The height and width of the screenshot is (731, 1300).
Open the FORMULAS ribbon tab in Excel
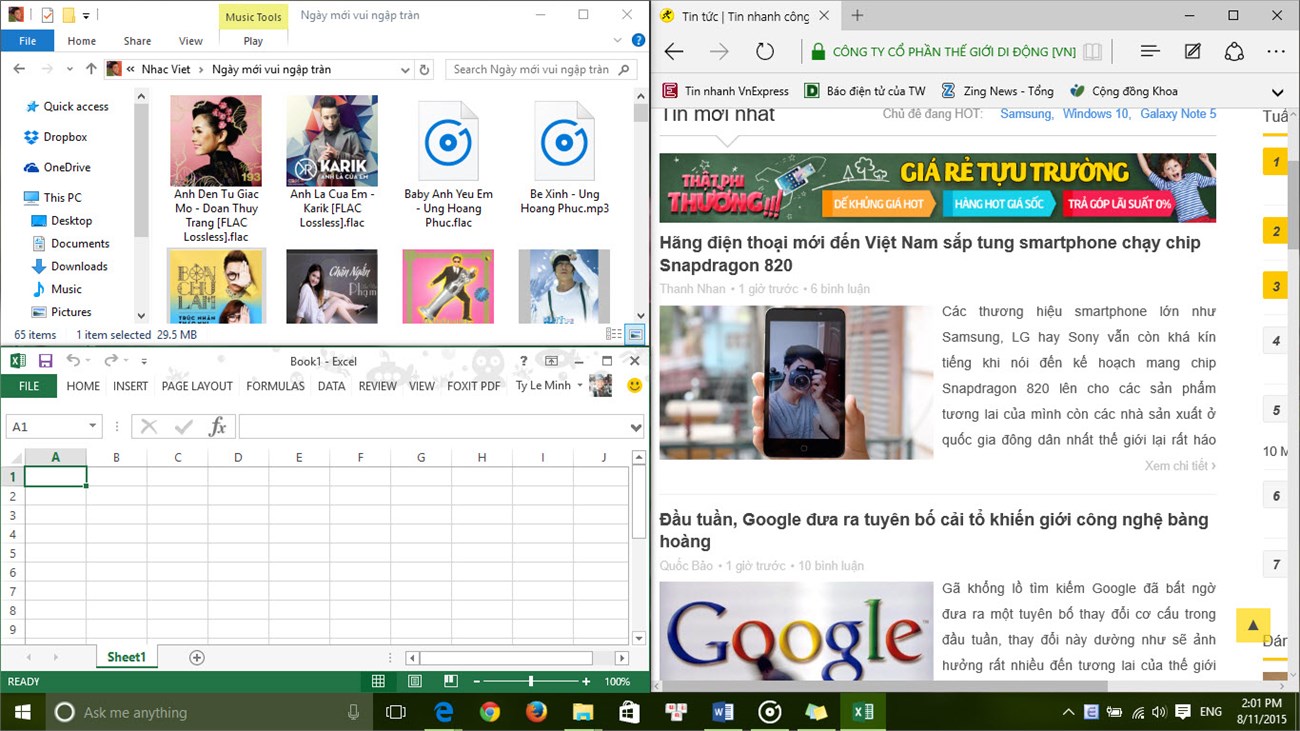[275, 386]
